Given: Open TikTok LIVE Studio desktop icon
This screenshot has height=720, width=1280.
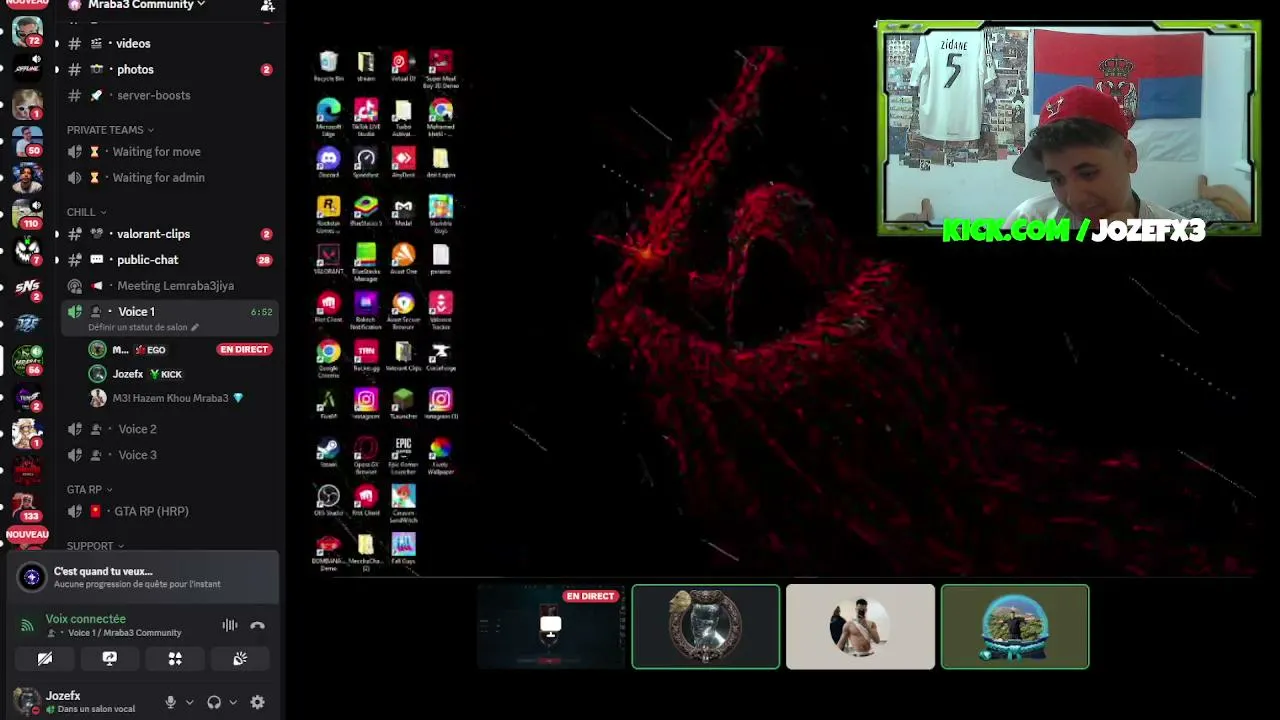Looking at the screenshot, I should click(366, 114).
